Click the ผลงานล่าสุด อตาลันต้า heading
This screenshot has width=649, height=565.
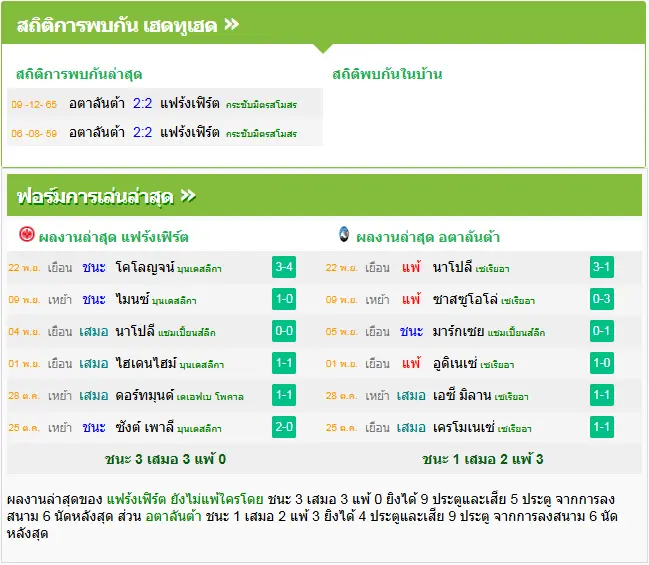point(428,237)
